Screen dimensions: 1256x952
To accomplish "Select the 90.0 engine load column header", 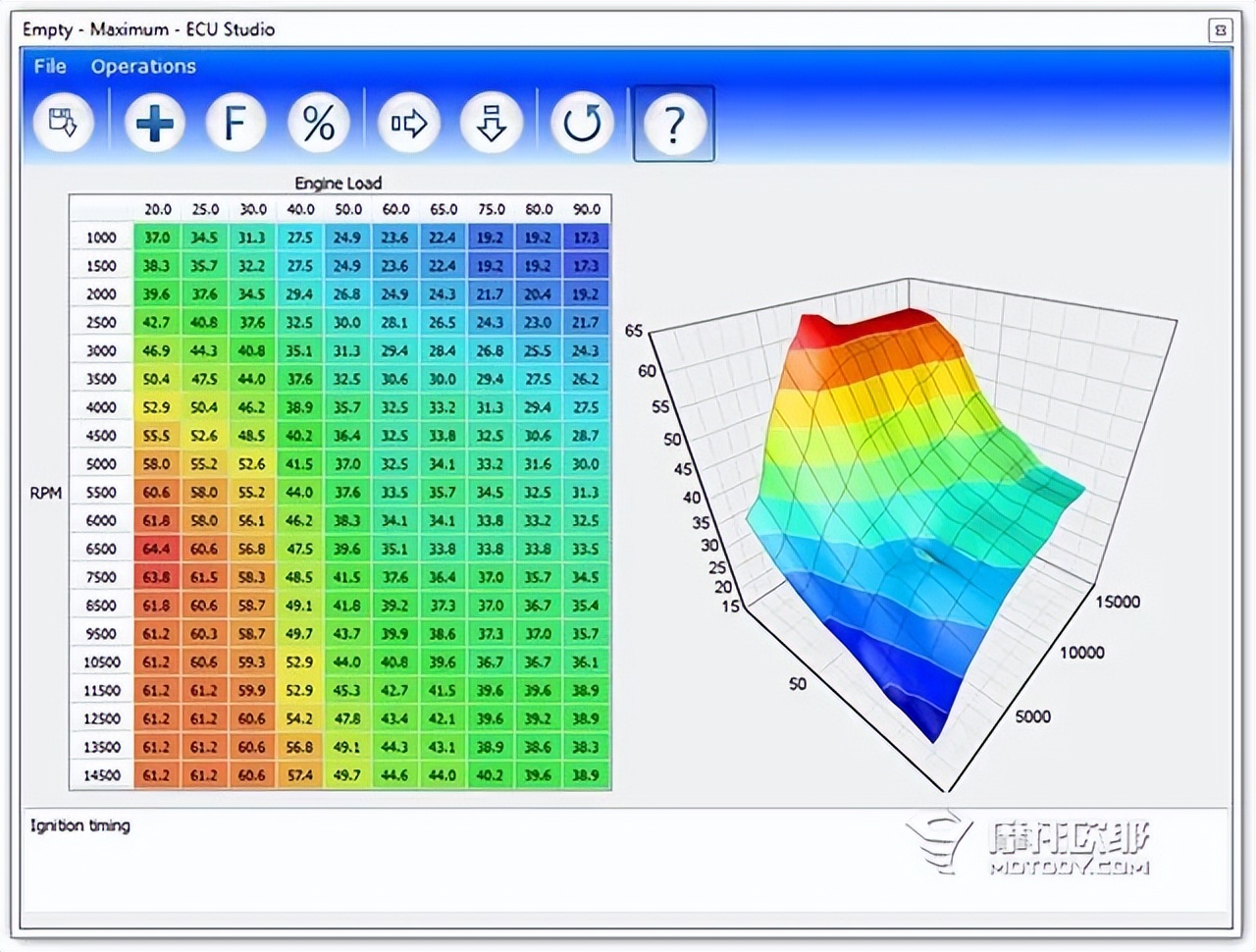I will [587, 209].
